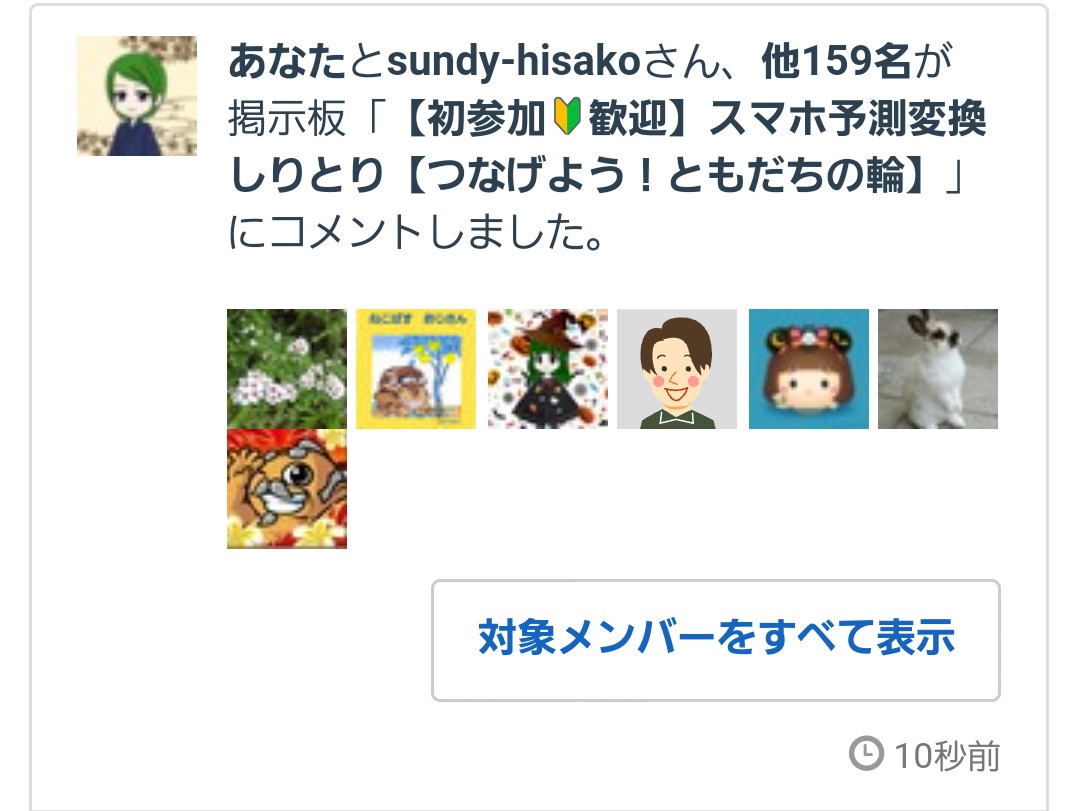Image resolution: width=1079 pixels, height=811 pixels.
Task: Click the clock icon beside timestamp
Action: (866, 753)
